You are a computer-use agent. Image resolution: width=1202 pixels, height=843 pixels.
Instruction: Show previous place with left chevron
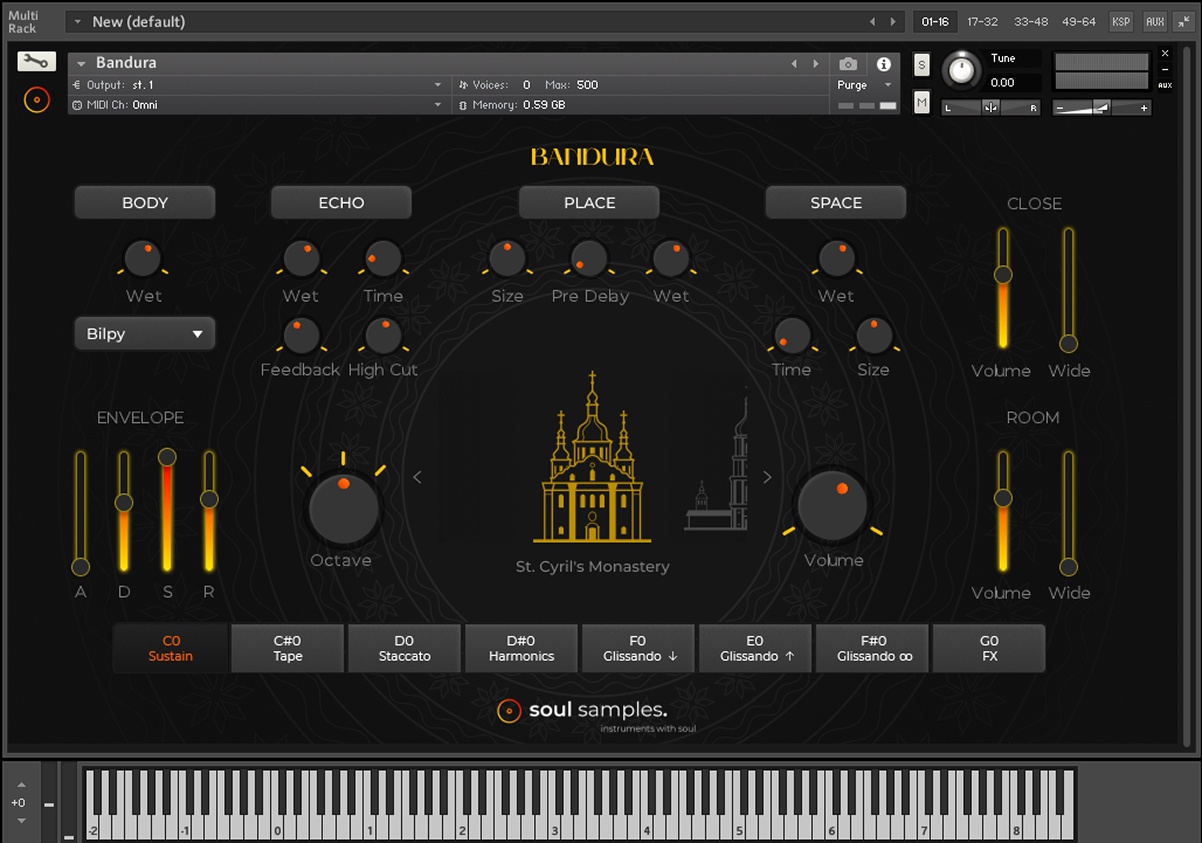tap(417, 477)
